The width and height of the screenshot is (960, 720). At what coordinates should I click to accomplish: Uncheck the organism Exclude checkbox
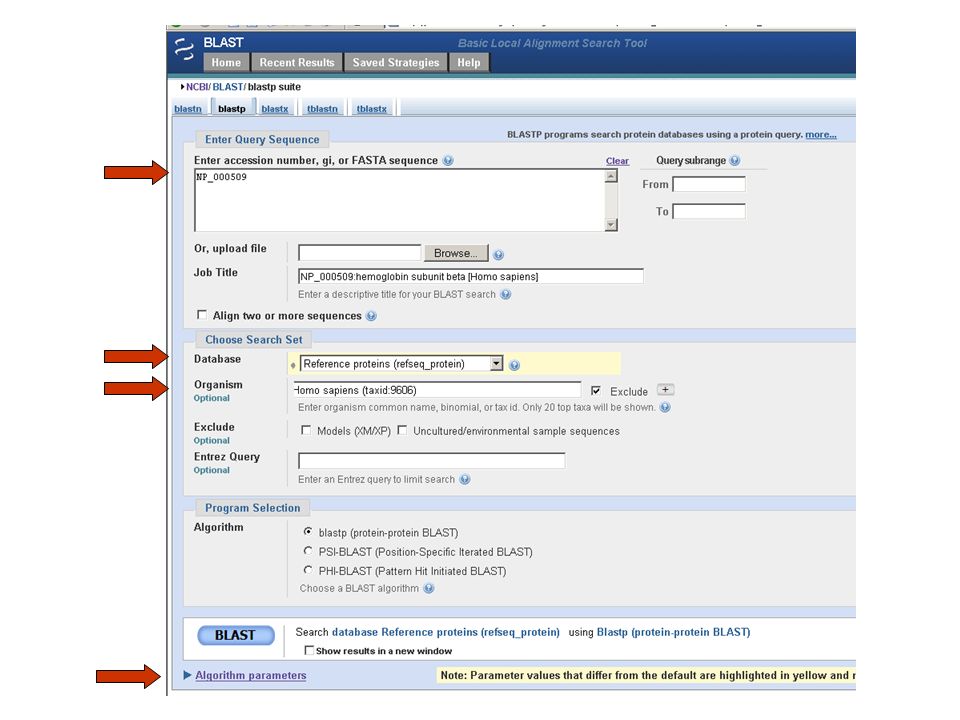(595, 391)
